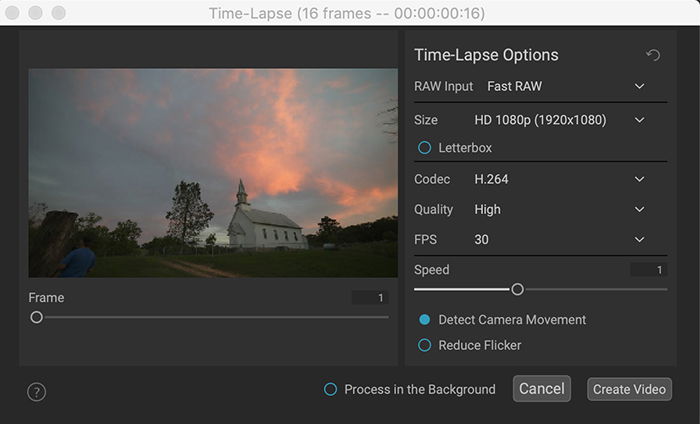Open the help question mark icon
Screen dimensions: 700x424
point(37,392)
